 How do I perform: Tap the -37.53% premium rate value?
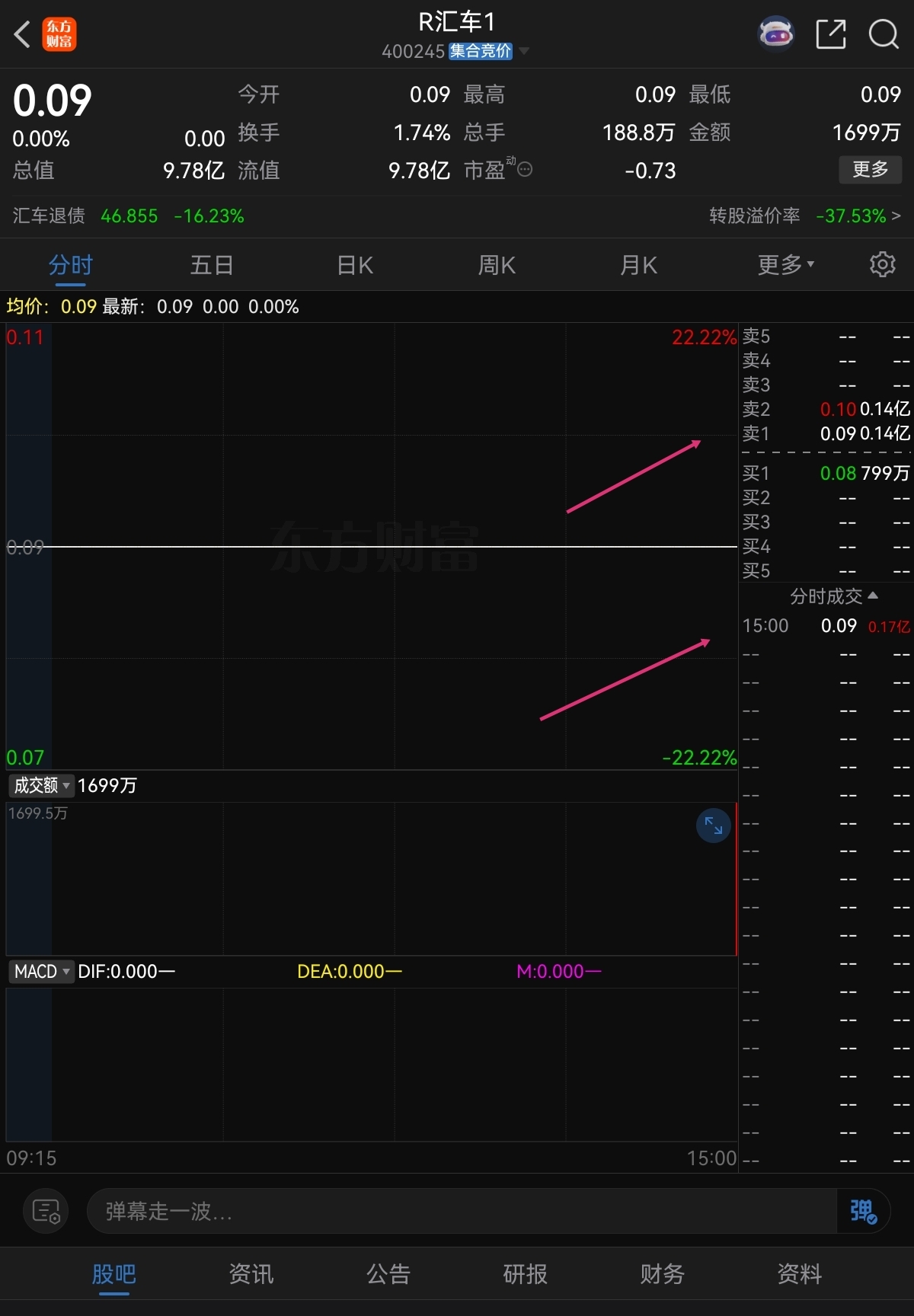click(x=851, y=216)
